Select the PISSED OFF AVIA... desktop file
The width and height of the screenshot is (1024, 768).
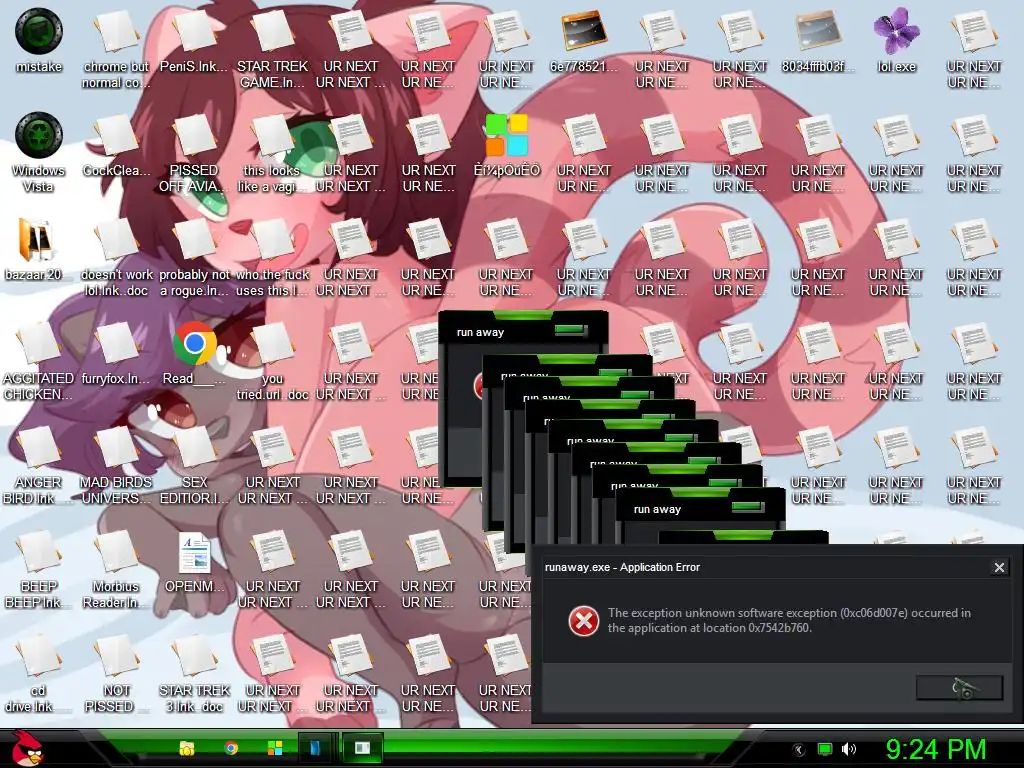[194, 153]
